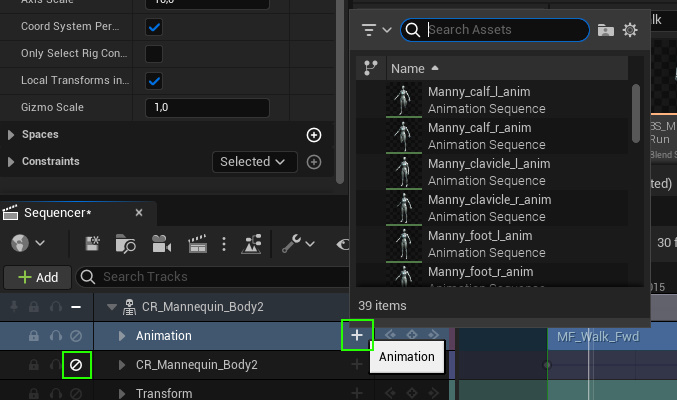Collapse the CR_Mannequin_Body2 track tree
This screenshot has width=677, height=400.
[x=112, y=307]
